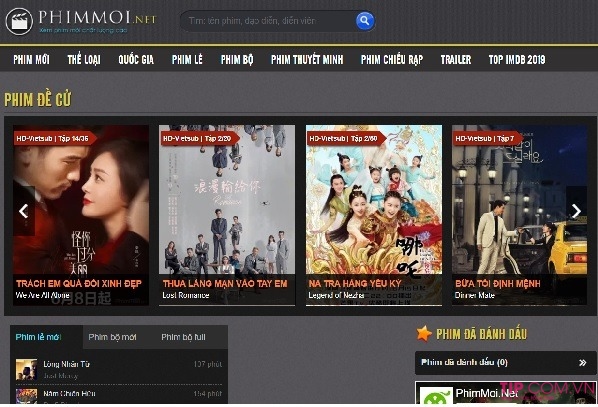Click the Lòng Nhân Từ small thumbnail

click(26, 369)
